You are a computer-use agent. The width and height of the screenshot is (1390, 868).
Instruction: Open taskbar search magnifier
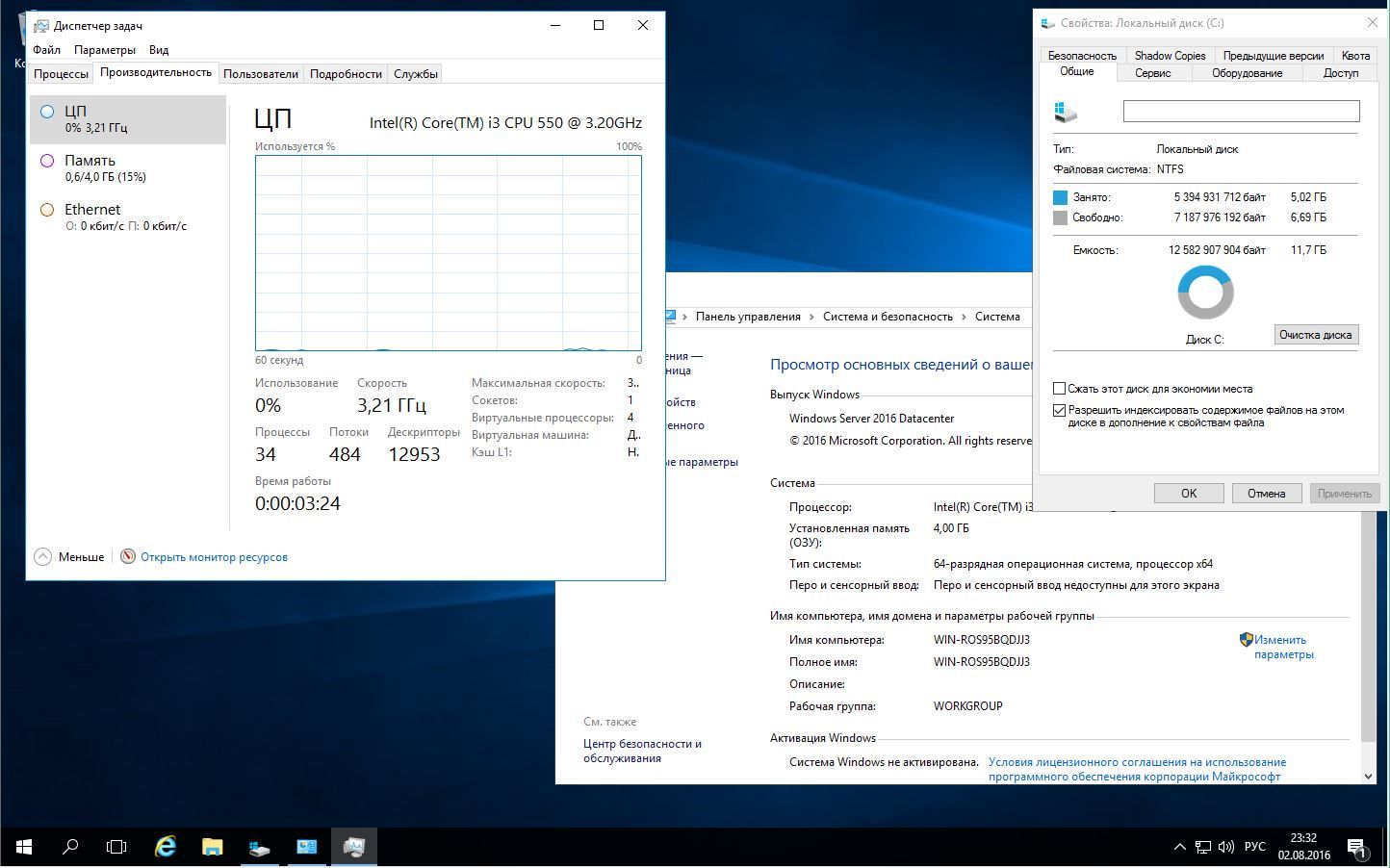click(70, 847)
